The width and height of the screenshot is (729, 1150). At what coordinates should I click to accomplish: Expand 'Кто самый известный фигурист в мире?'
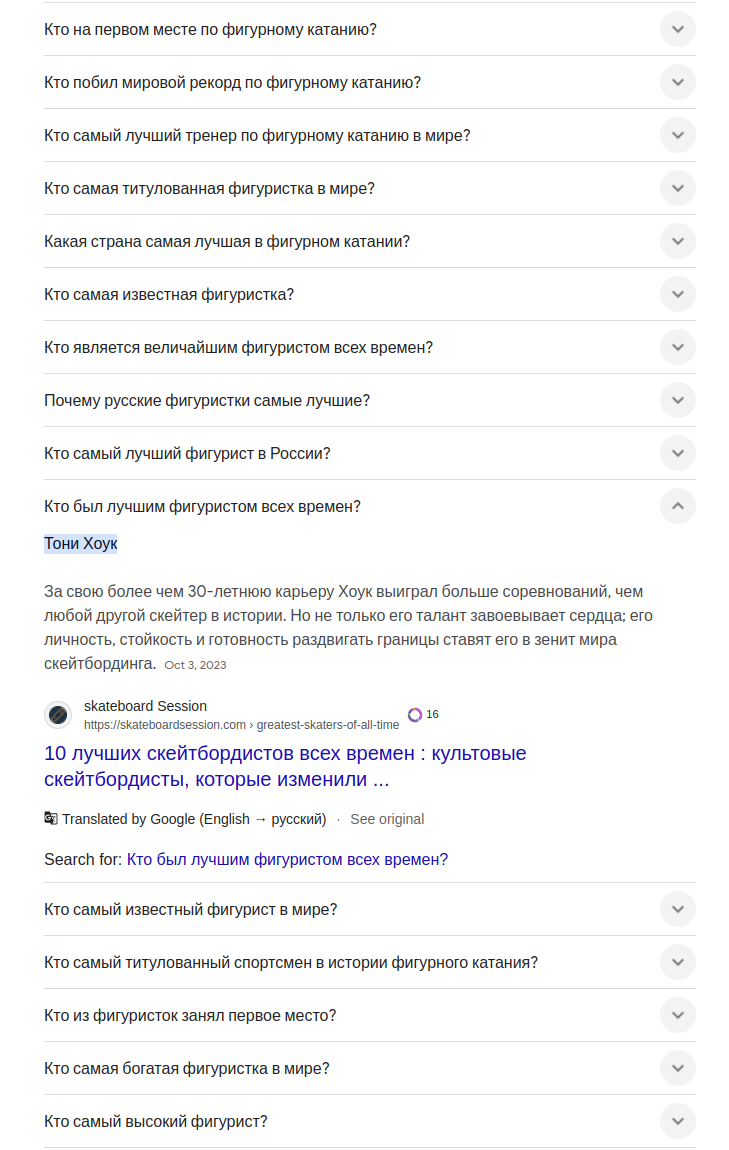tap(677, 909)
